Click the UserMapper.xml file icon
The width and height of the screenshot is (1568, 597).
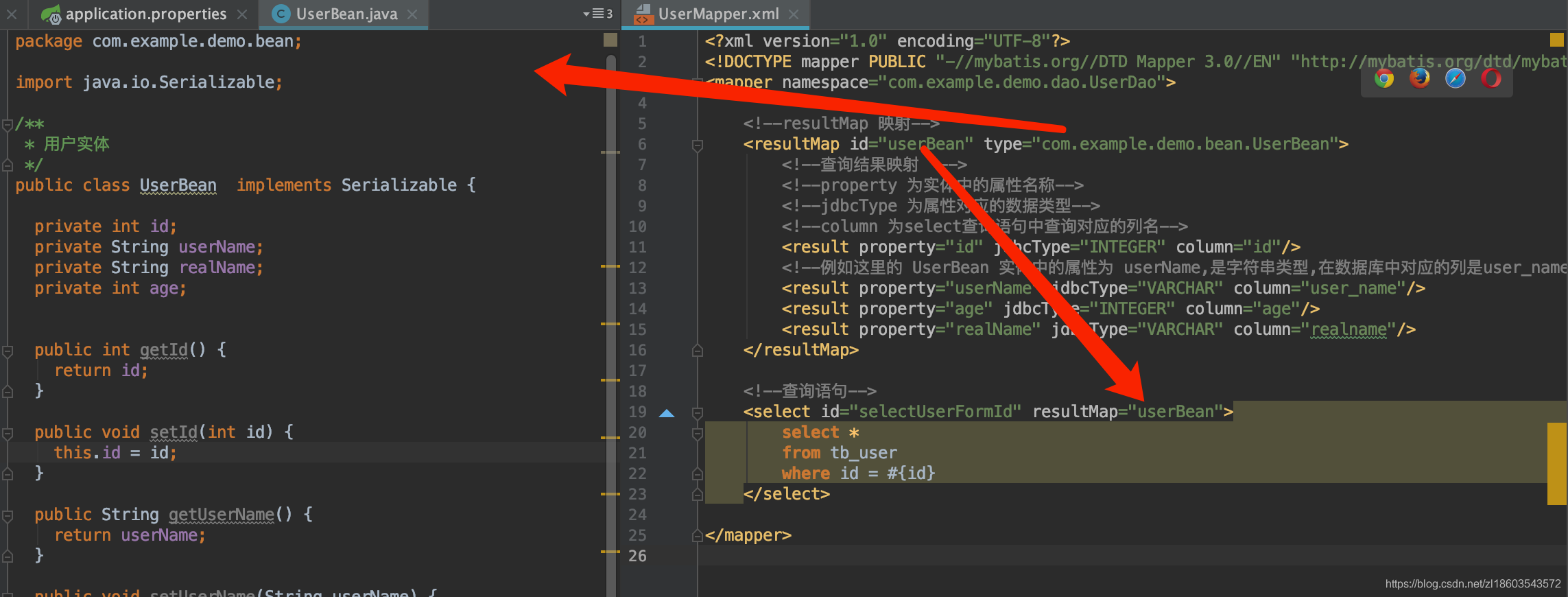coord(643,14)
